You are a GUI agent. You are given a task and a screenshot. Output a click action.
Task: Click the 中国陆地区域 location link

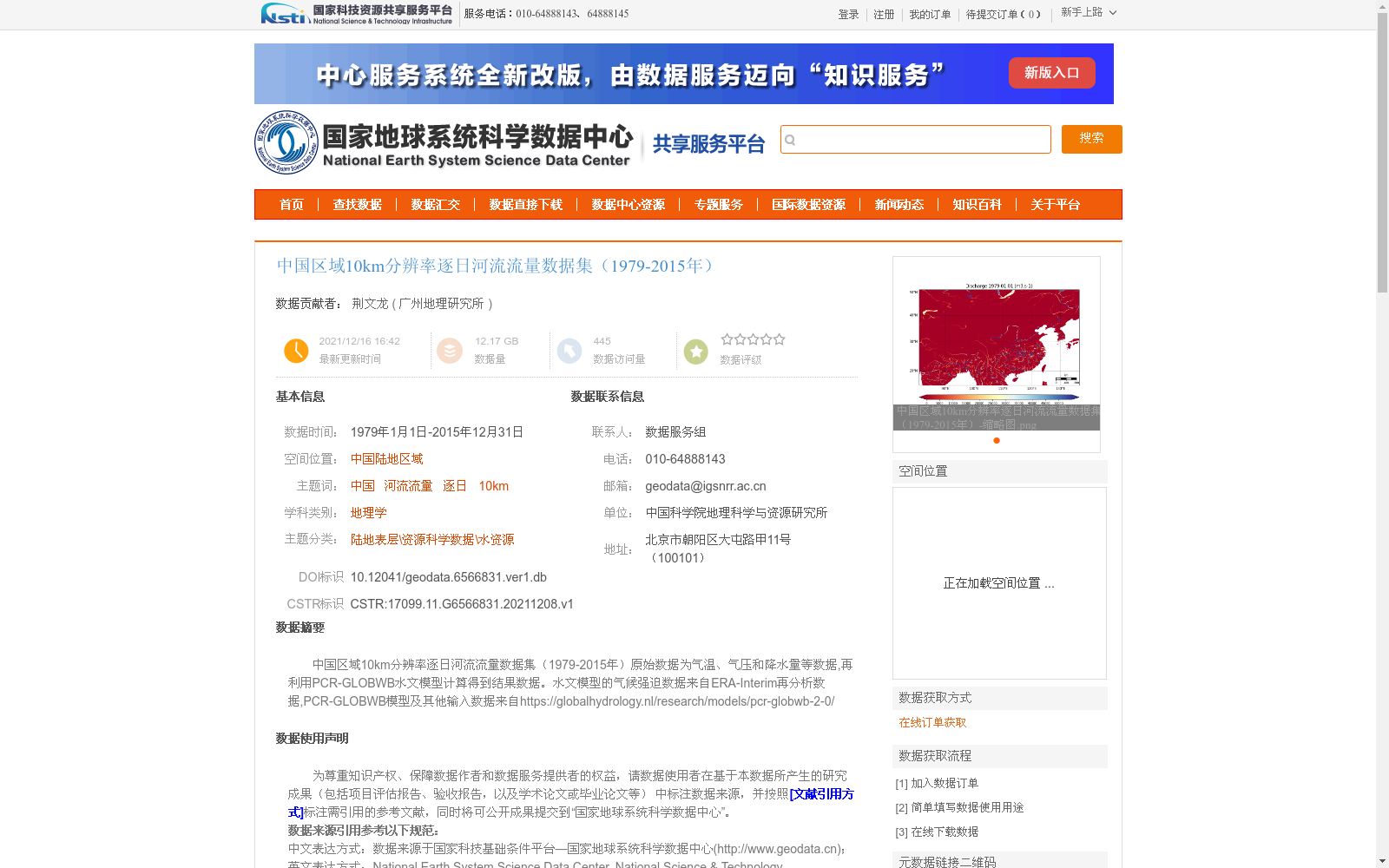tap(387, 459)
